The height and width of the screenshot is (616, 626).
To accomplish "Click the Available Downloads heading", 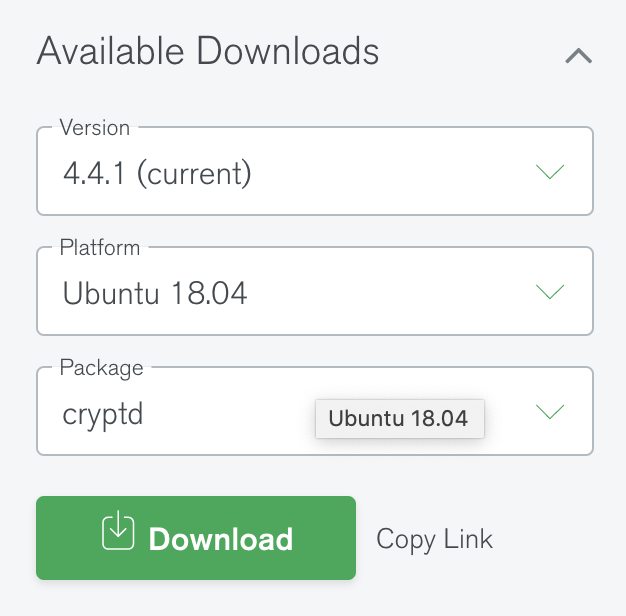I will click(208, 51).
